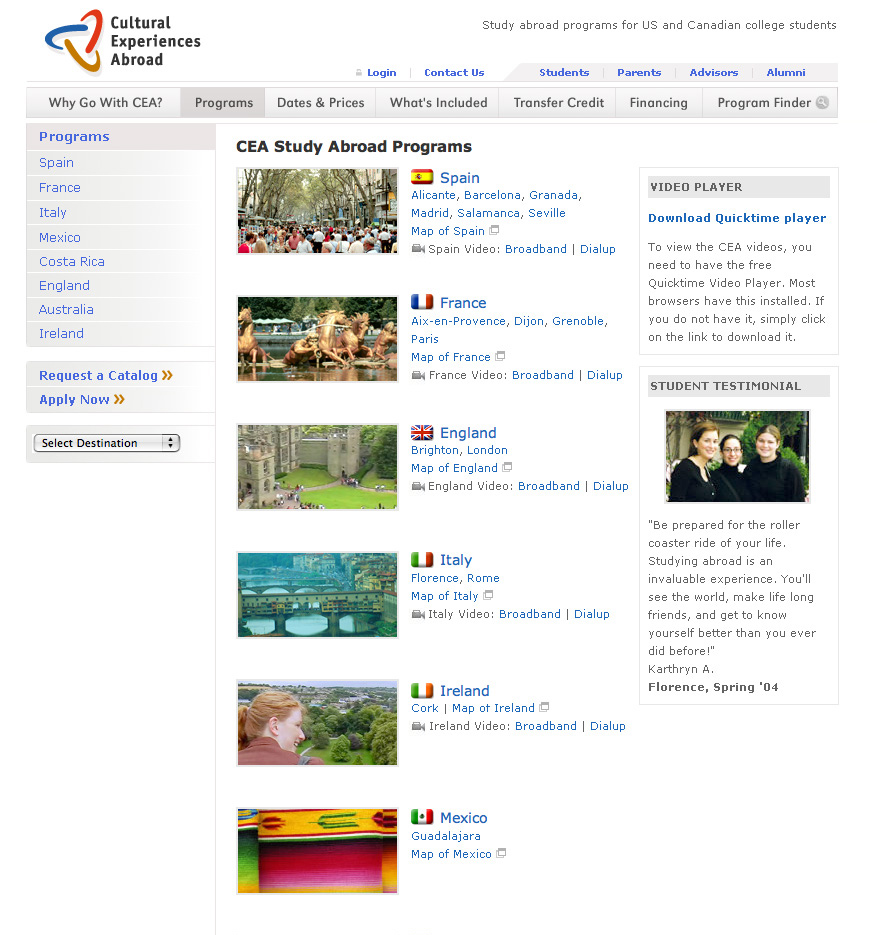Click the student testimonial photo
This screenshot has height=935, width=877.
(737, 456)
